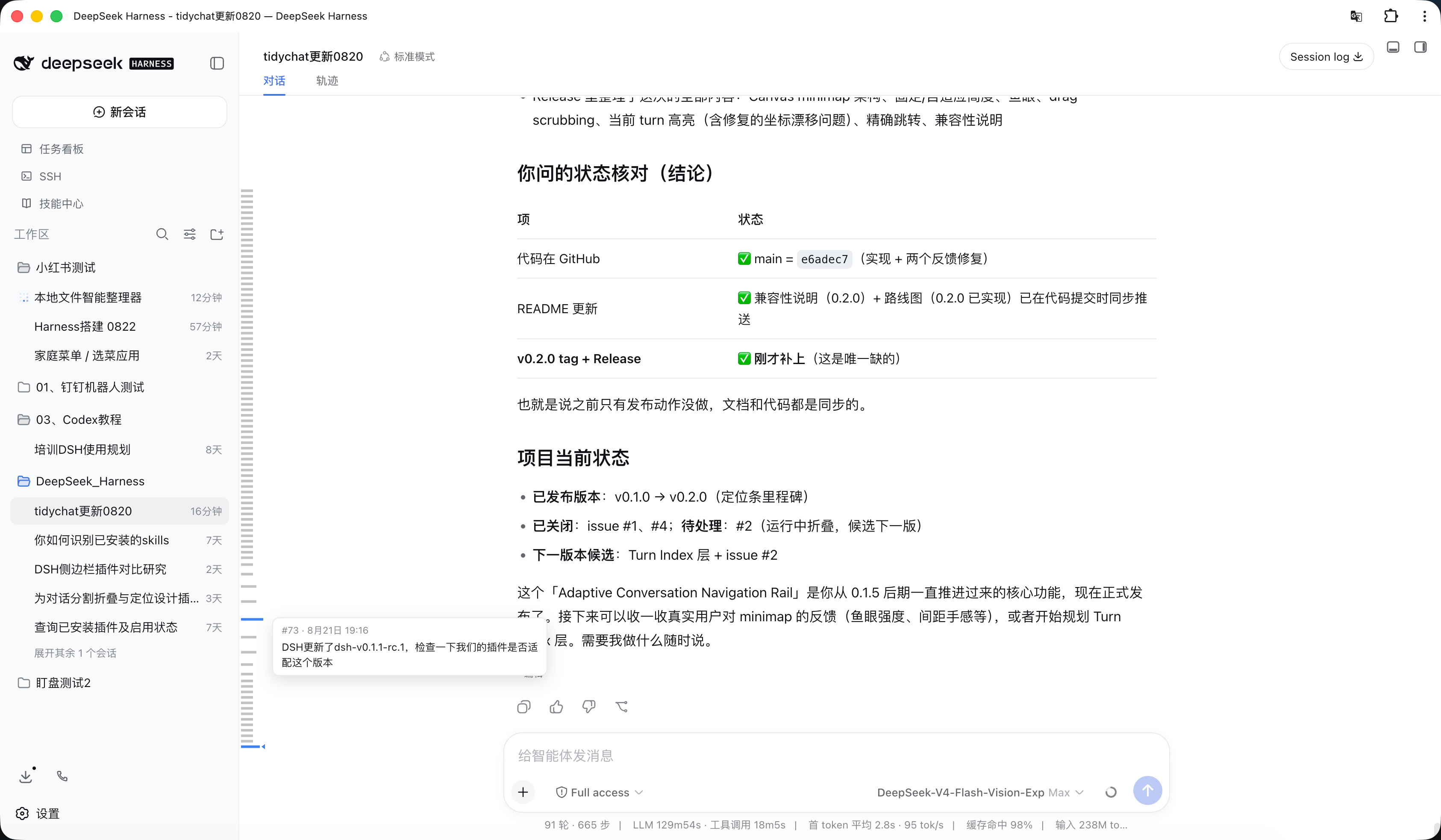Switch to the 对话 tab
1441x840 pixels.
click(274, 81)
